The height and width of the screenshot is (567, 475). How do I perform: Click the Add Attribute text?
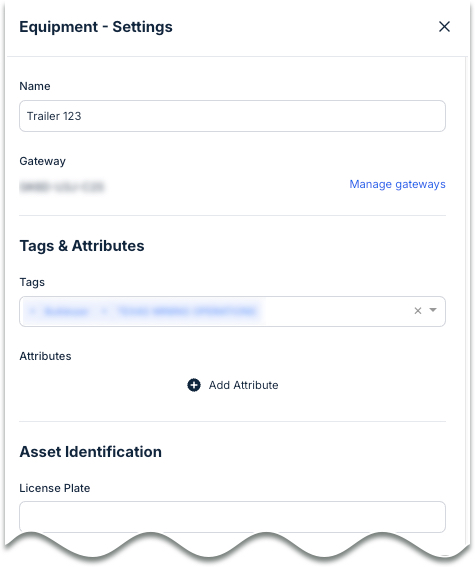[243, 385]
